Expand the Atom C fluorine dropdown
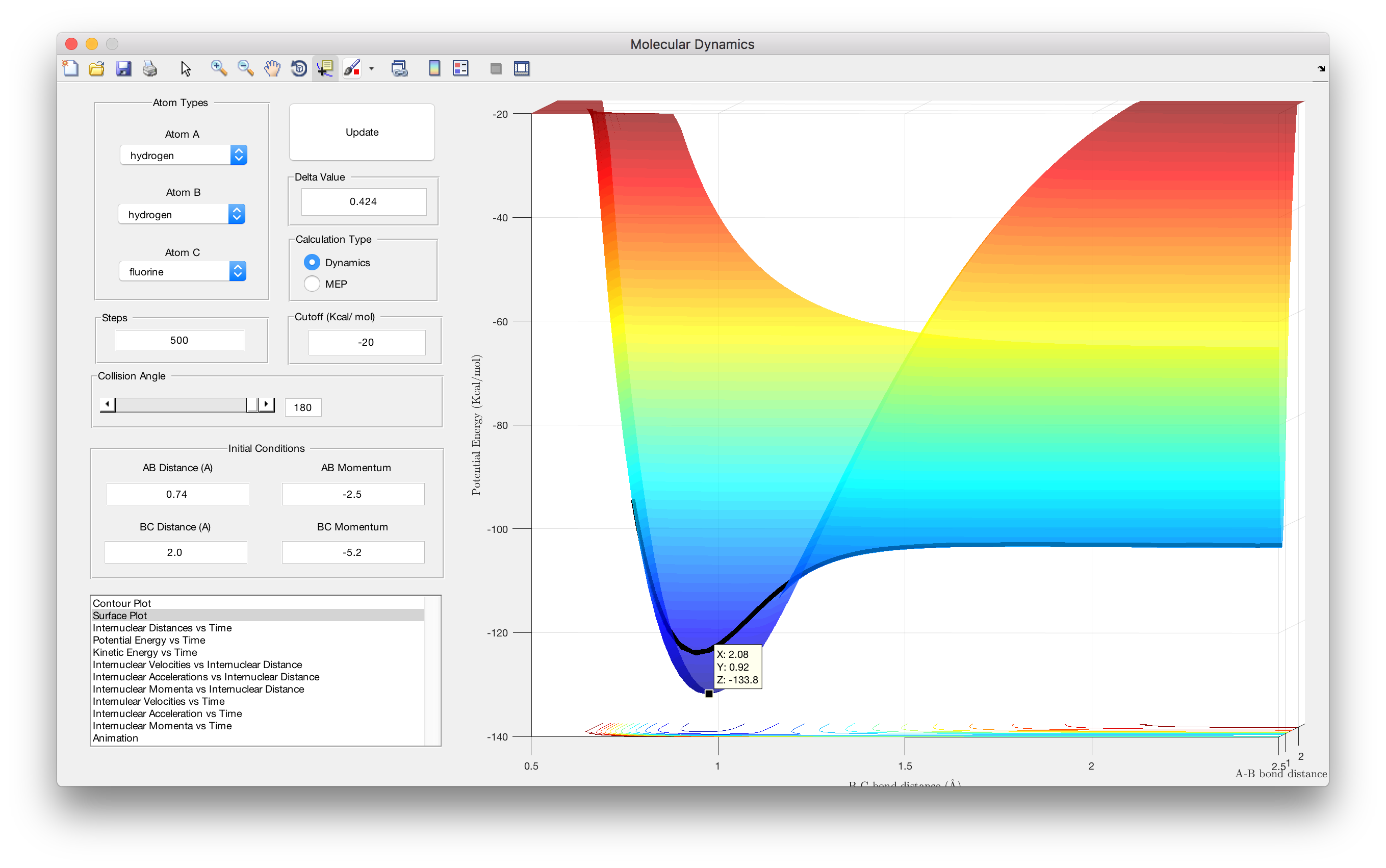Image resolution: width=1386 pixels, height=868 pixels. pos(183,271)
